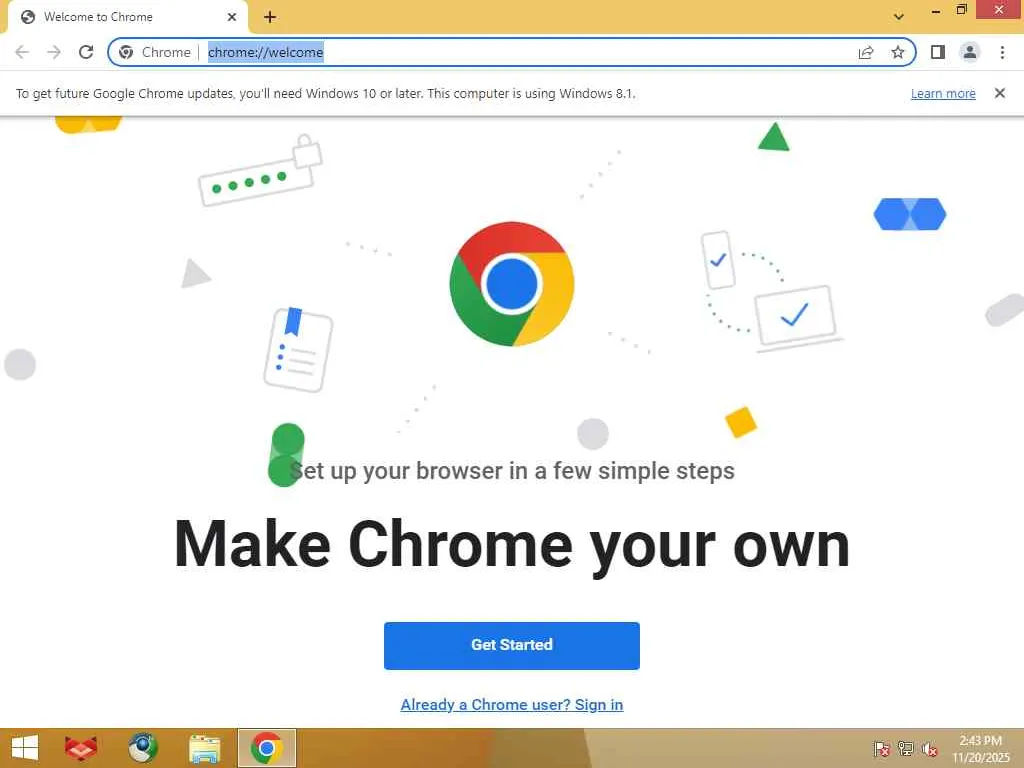Share this page icon in address bar
This screenshot has height=768, width=1024.
tap(866, 52)
